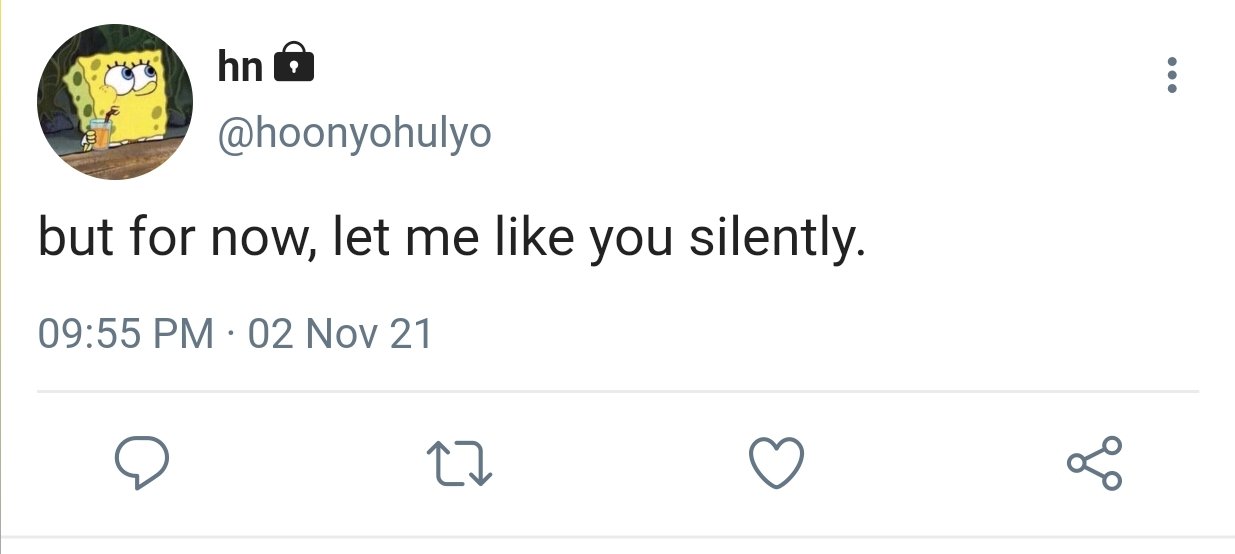Screen dimensions: 1235x554
Task: Open the three-dot more options menu
Action: tap(1172, 76)
